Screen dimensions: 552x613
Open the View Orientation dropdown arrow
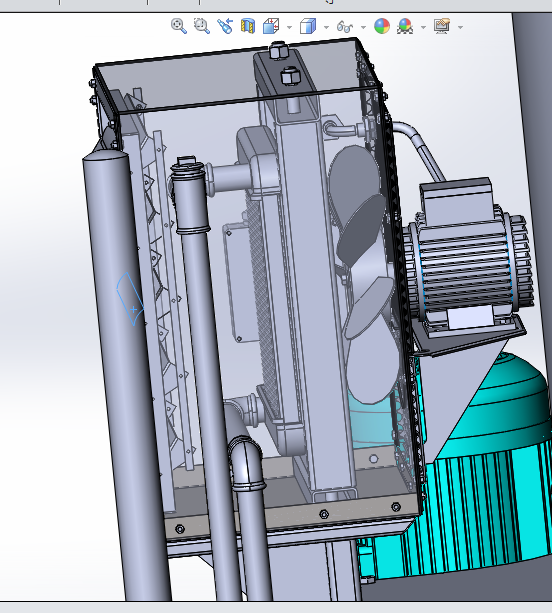pos(289,27)
